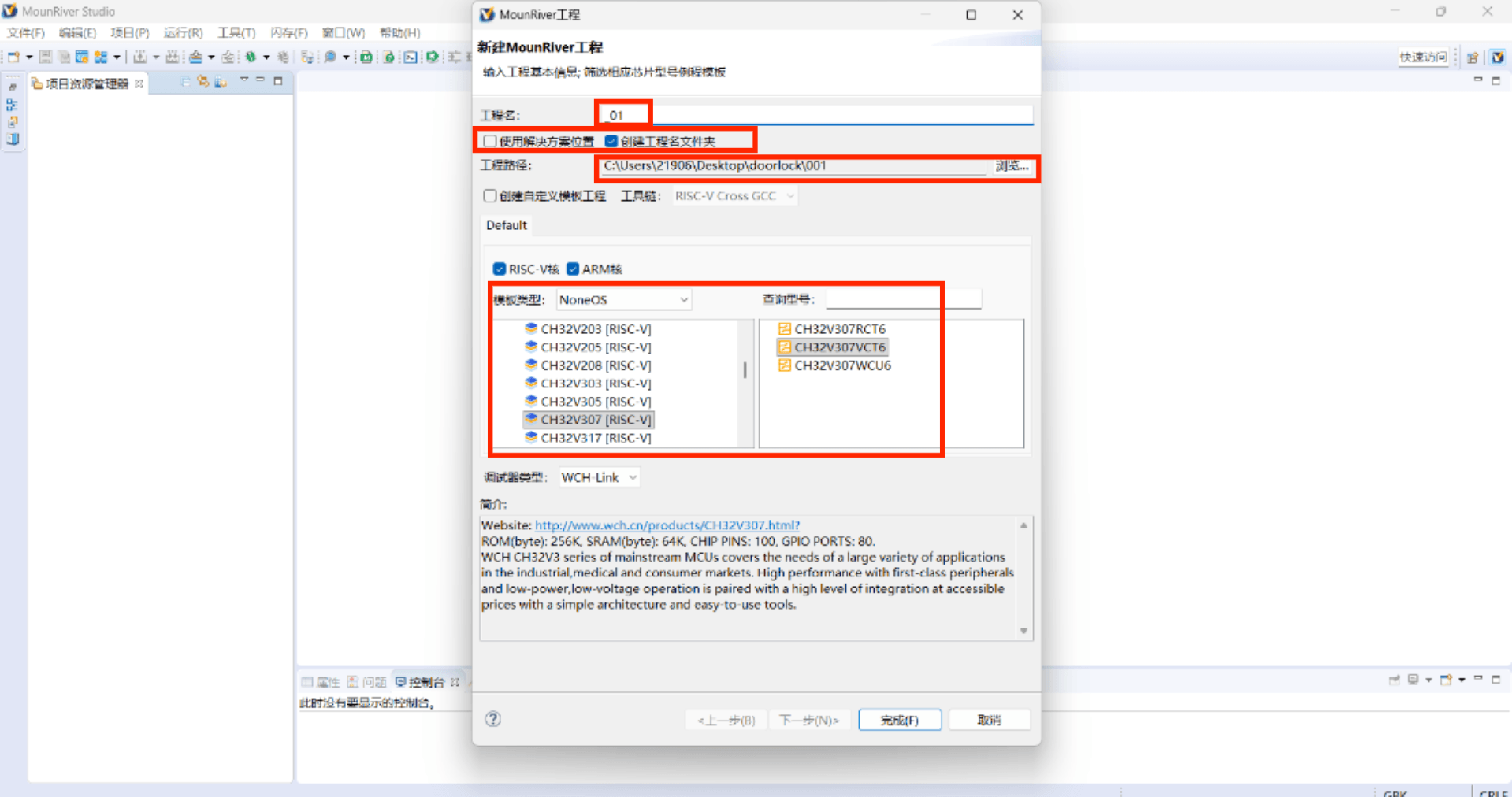The image size is (1512, 797).
Task: Uncheck the 创建工程名文件夹 checkbox
Action: coord(611,142)
